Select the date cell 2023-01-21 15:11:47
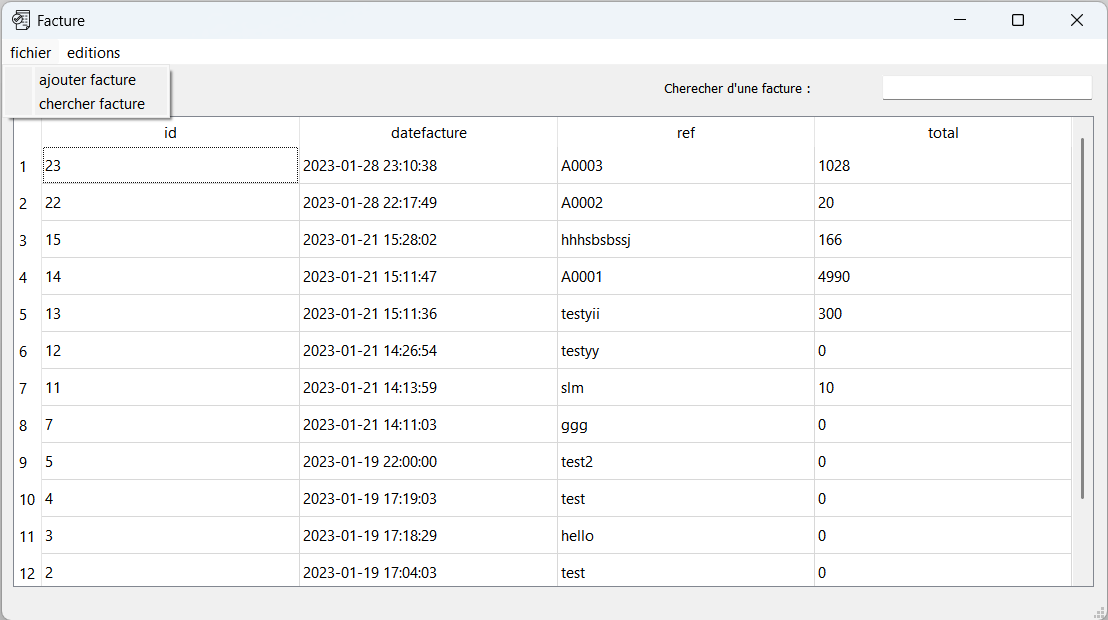This screenshot has width=1108, height=620. 428,276
